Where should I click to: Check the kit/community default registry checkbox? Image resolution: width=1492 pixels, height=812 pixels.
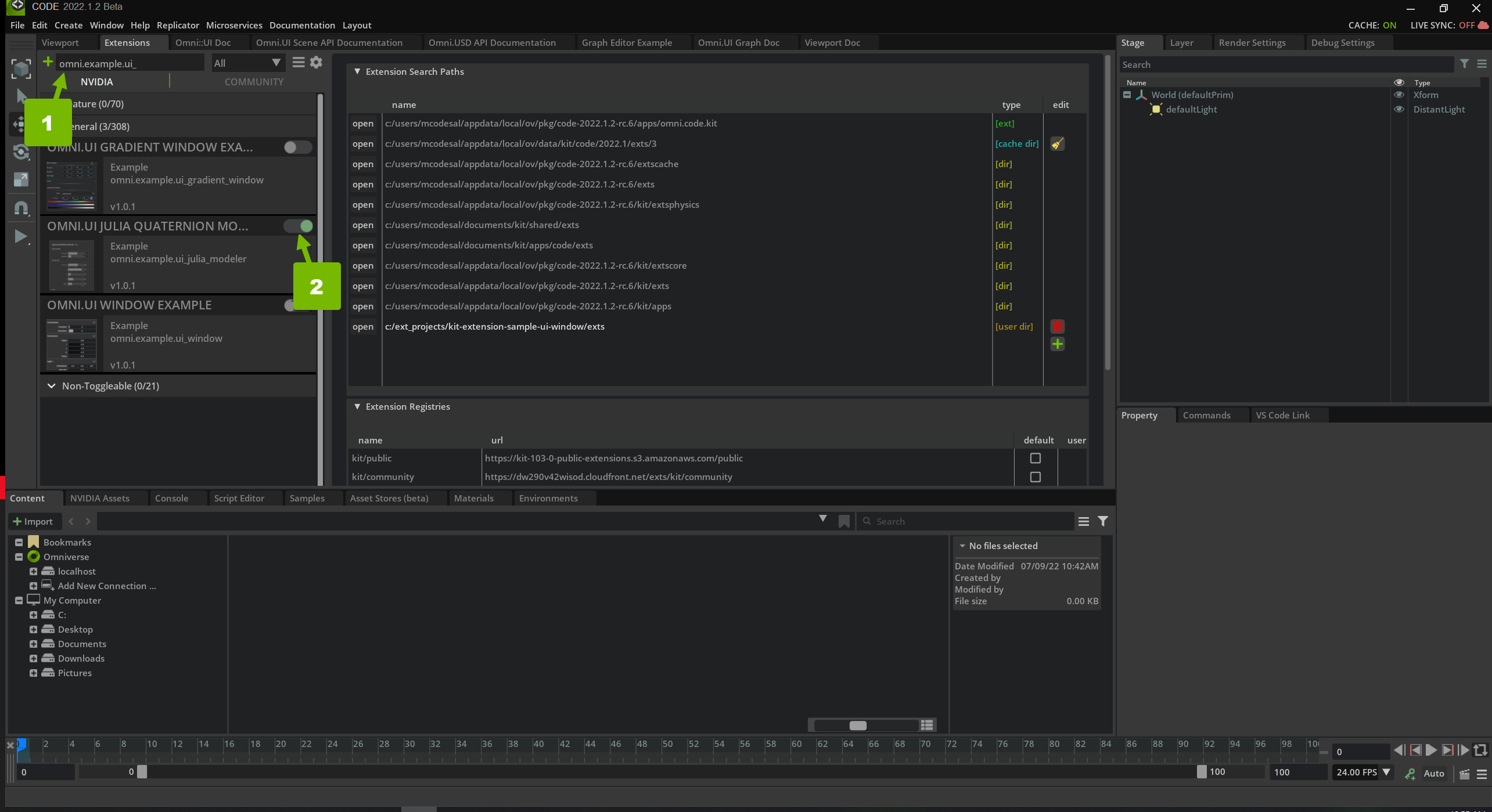coord(1035,477)
